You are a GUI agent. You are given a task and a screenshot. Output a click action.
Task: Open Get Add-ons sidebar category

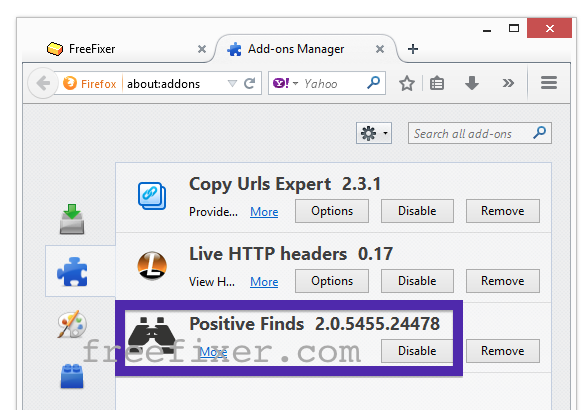click(x=72, y=219)
